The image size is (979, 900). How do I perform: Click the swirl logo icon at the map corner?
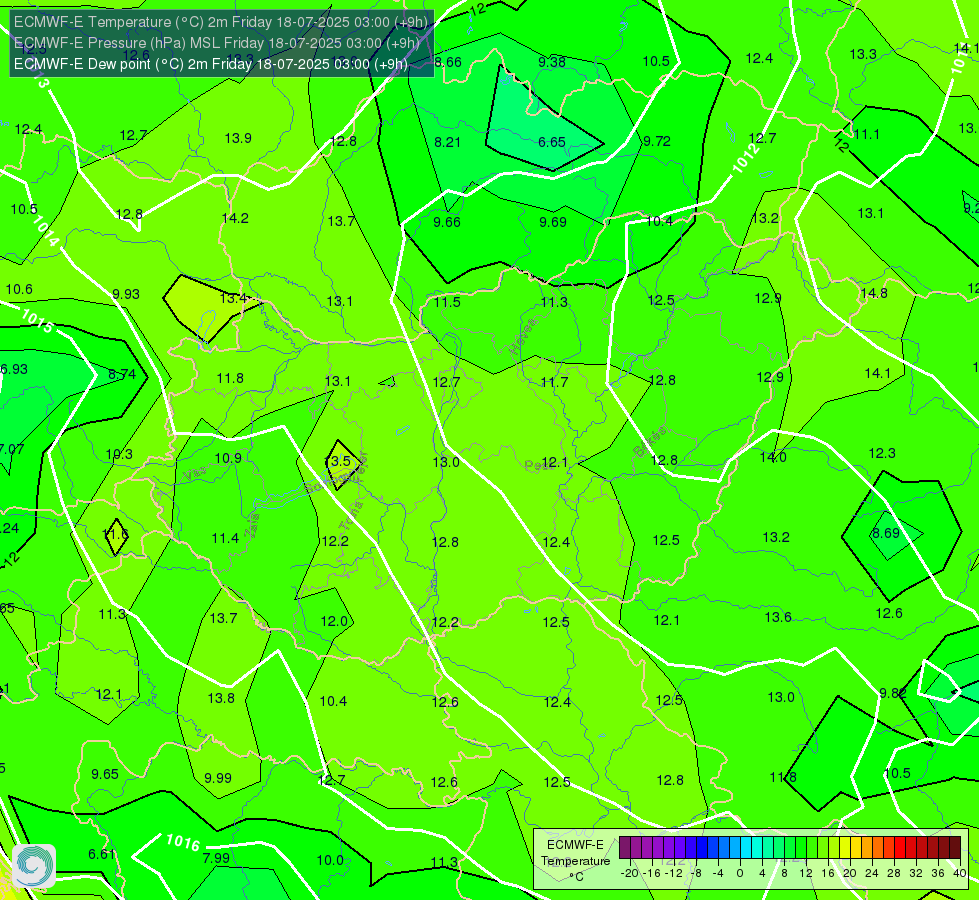pos(34,866)
